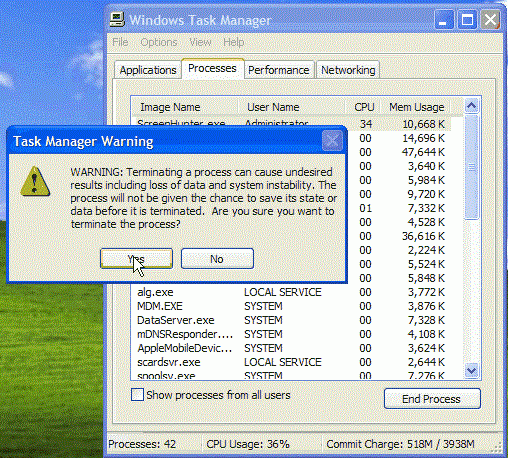
Task: Close the Task Manager Warning dialog
Action: 332,141
